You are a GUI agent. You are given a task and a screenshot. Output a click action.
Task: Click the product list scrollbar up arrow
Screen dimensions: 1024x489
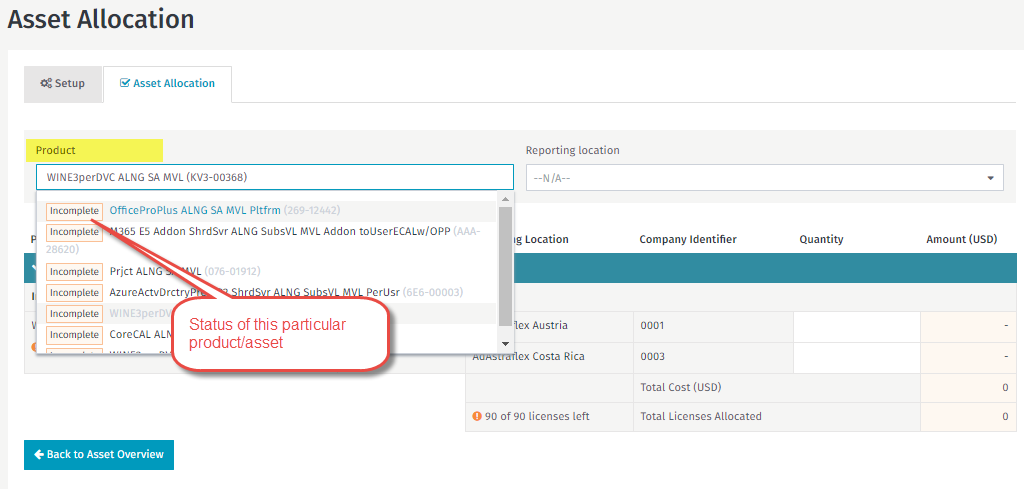[506, 200]
